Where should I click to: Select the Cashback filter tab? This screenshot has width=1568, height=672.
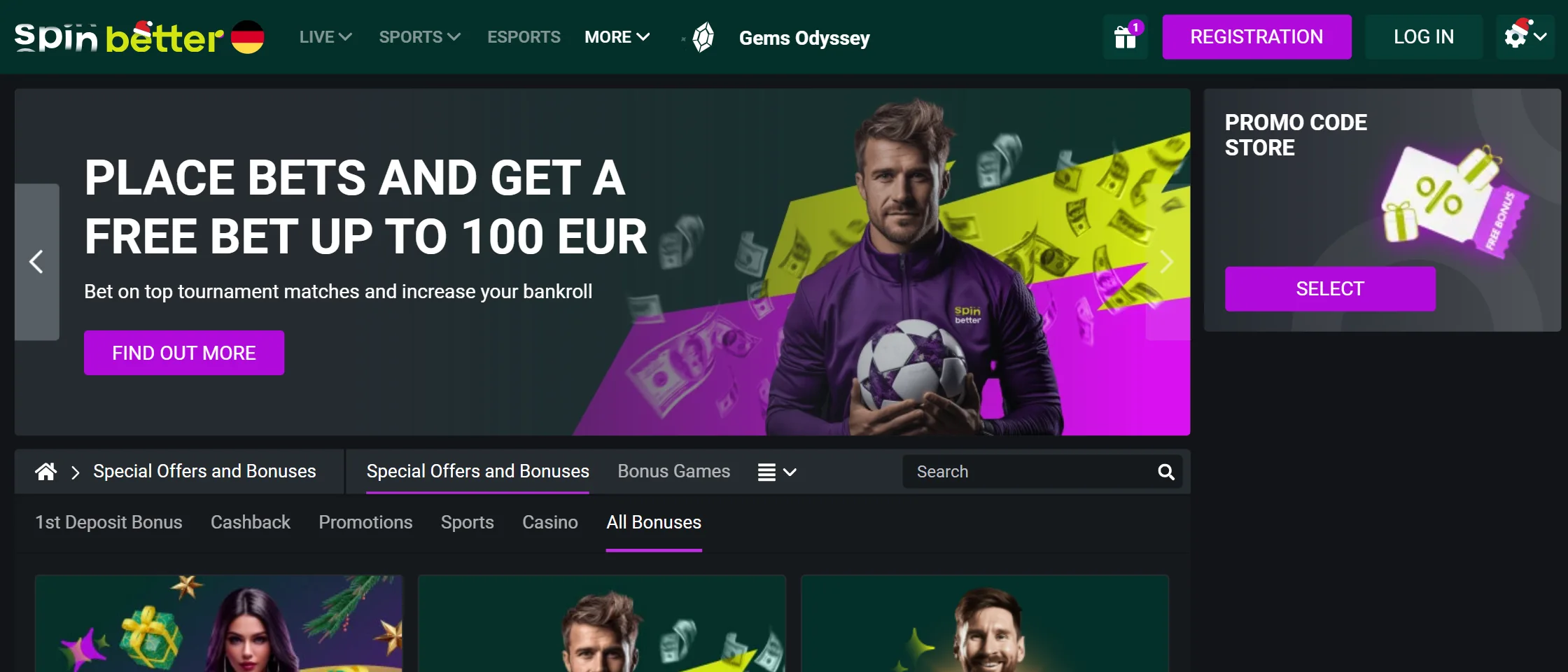pos(251,523)
